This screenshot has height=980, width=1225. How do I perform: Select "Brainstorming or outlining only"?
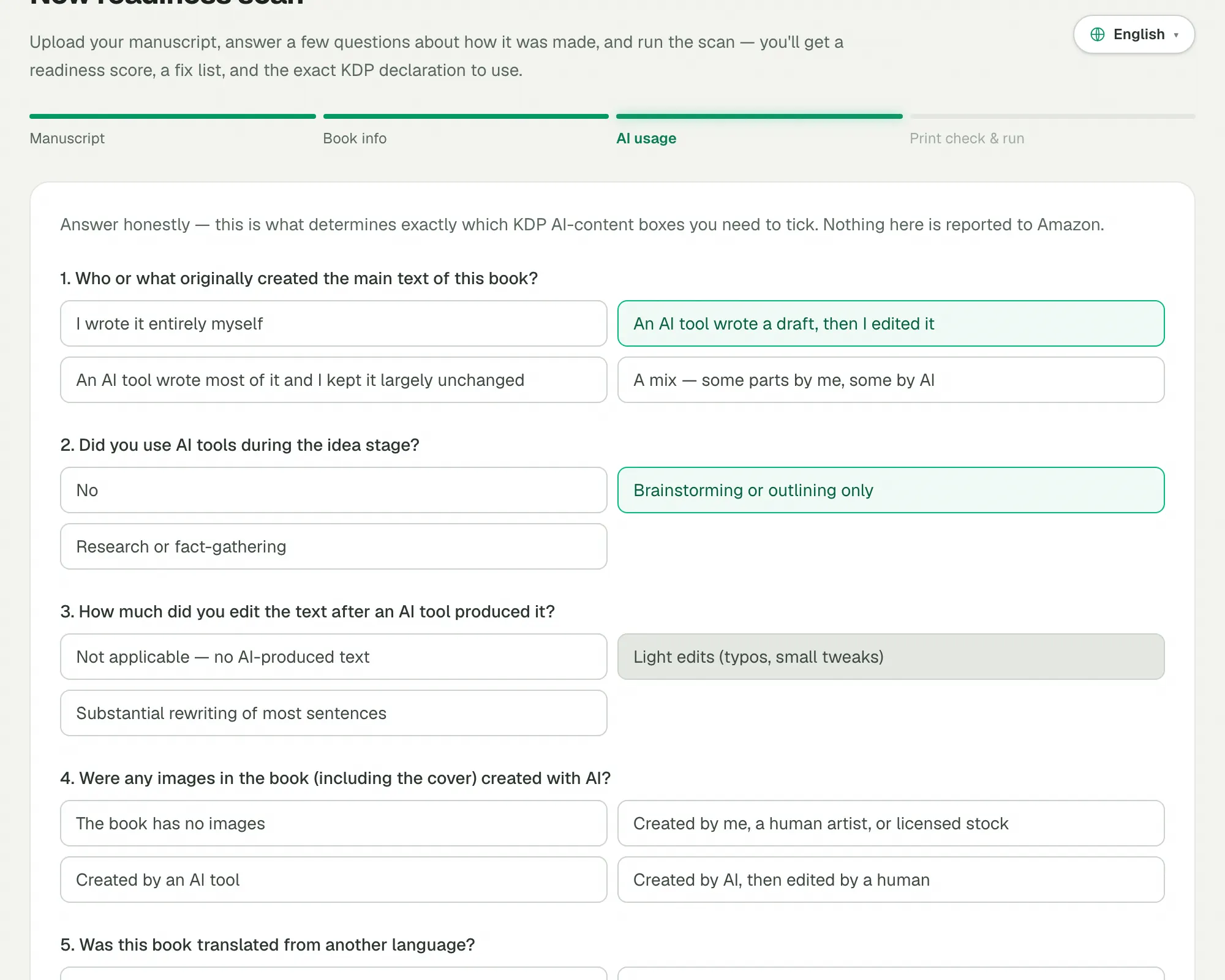891,490
